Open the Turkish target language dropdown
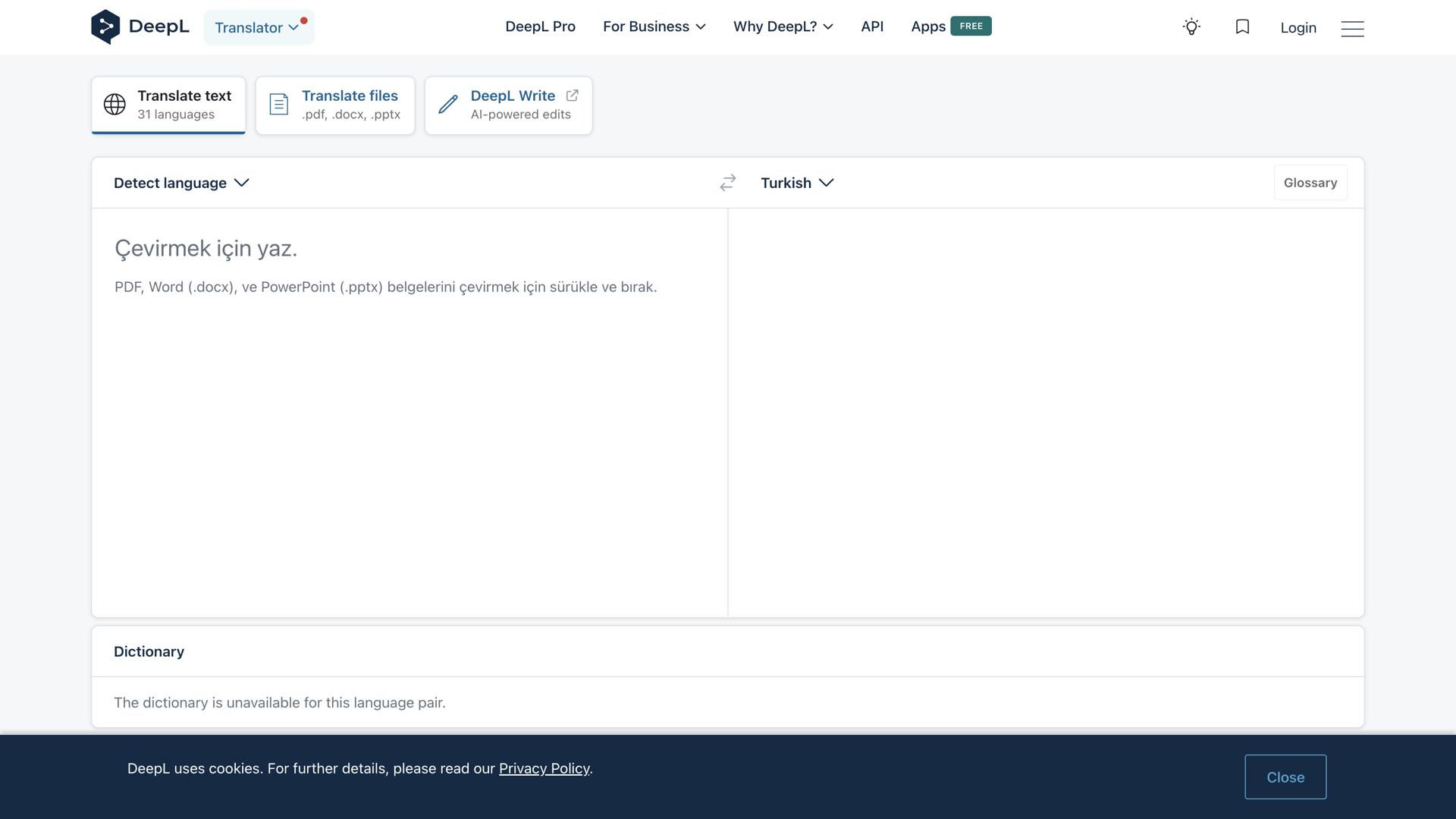This screenshot has width=1456, height=819. 797,183
